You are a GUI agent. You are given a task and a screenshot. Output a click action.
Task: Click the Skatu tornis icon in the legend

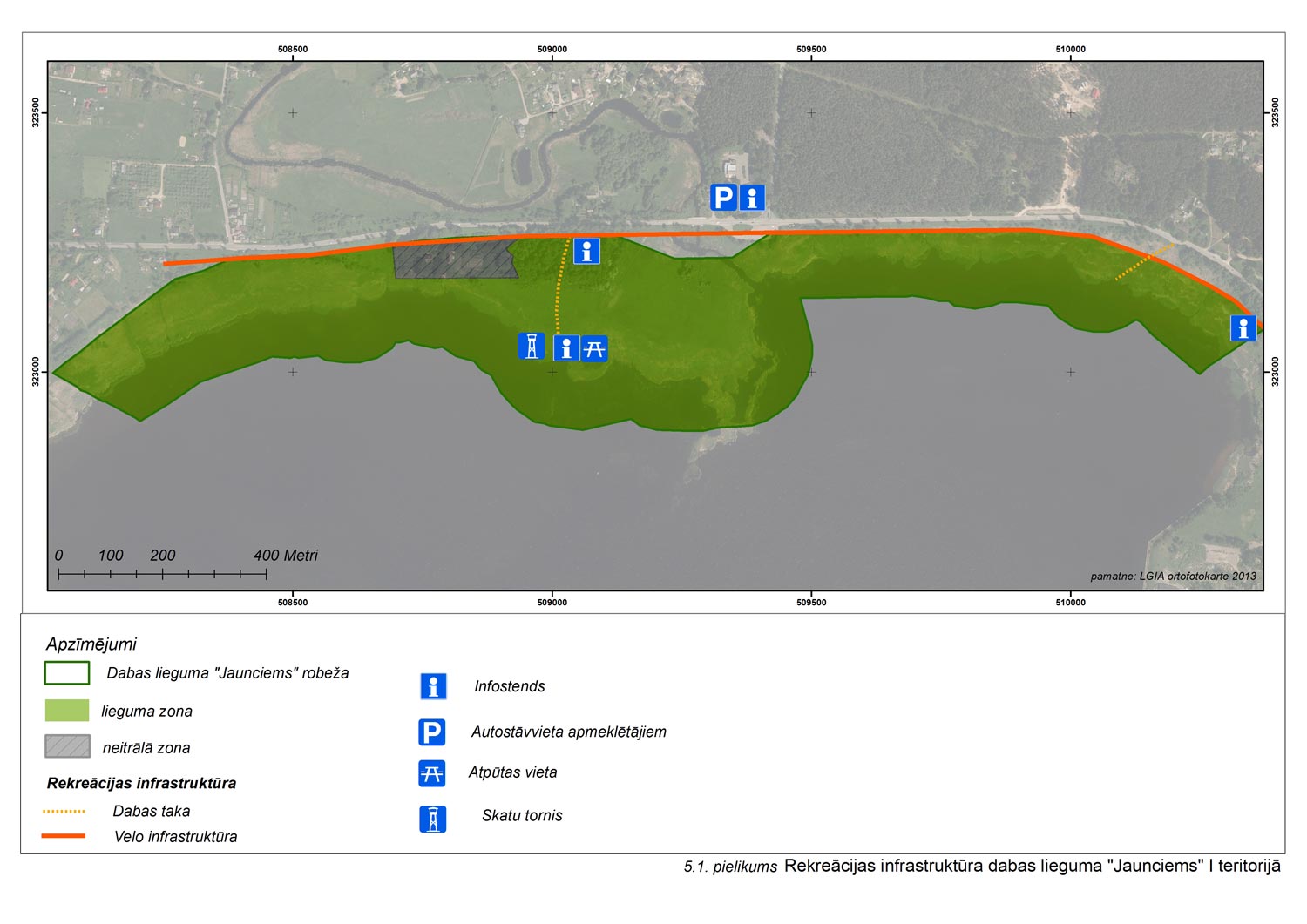coord(432,819)
